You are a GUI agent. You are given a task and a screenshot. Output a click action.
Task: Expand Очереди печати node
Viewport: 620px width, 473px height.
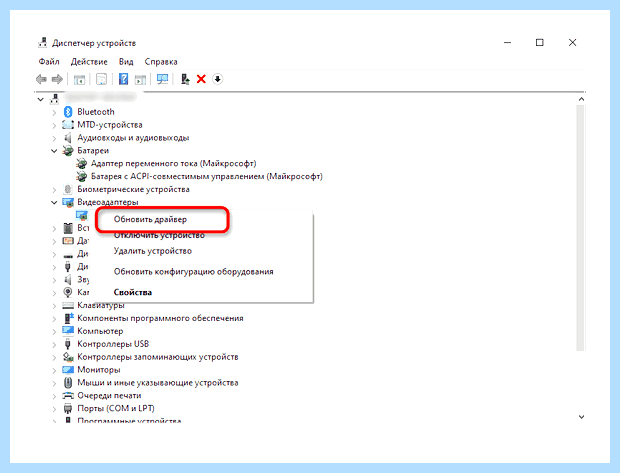54,396
